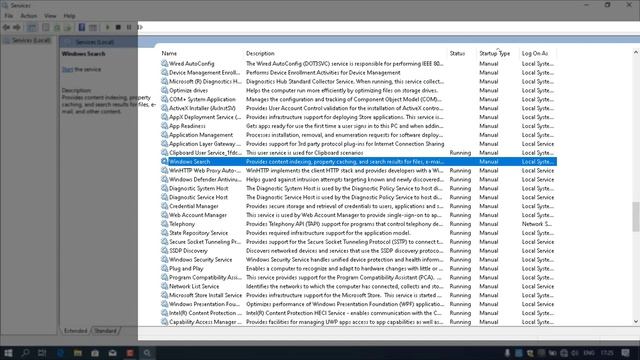Click the services list scroll down arrow

click(x=636, y=322)
